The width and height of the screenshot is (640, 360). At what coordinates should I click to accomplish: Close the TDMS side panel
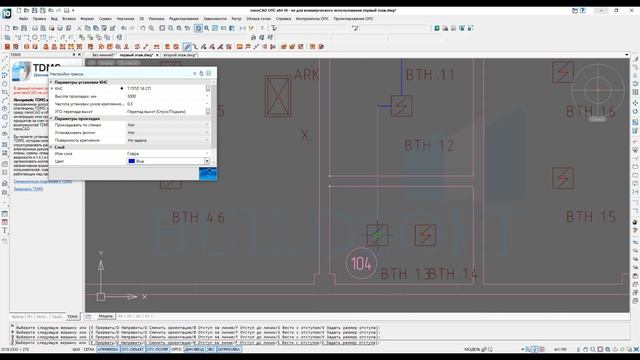point(80,54)
